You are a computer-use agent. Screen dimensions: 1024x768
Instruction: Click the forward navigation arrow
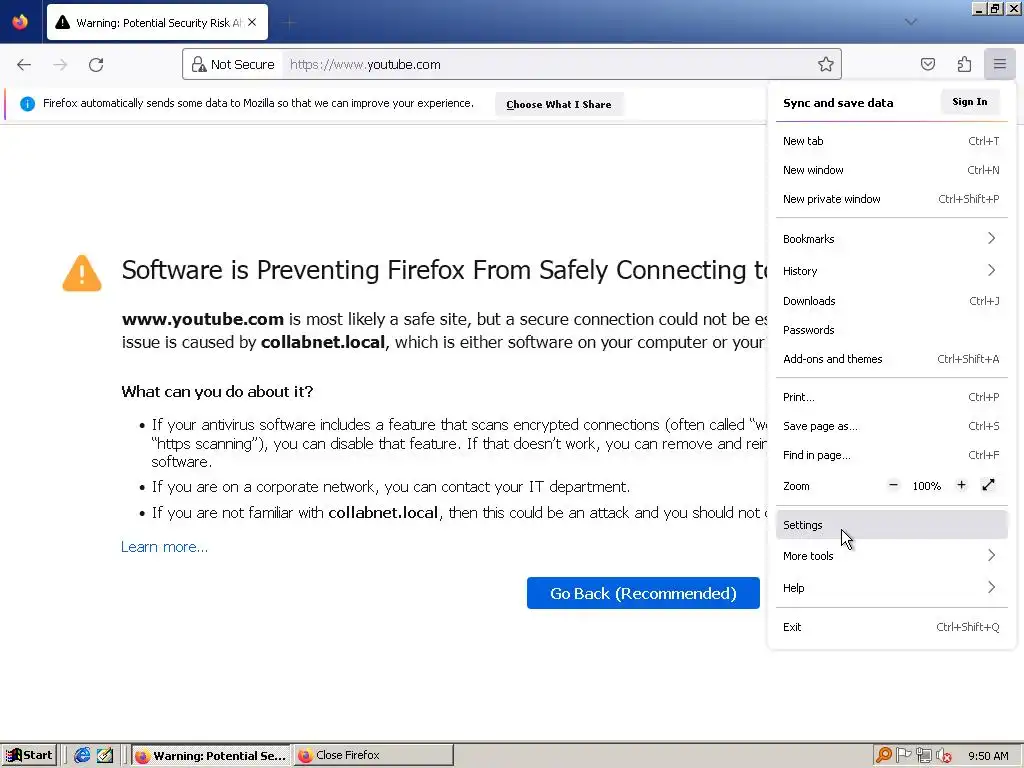click(60, 65)
